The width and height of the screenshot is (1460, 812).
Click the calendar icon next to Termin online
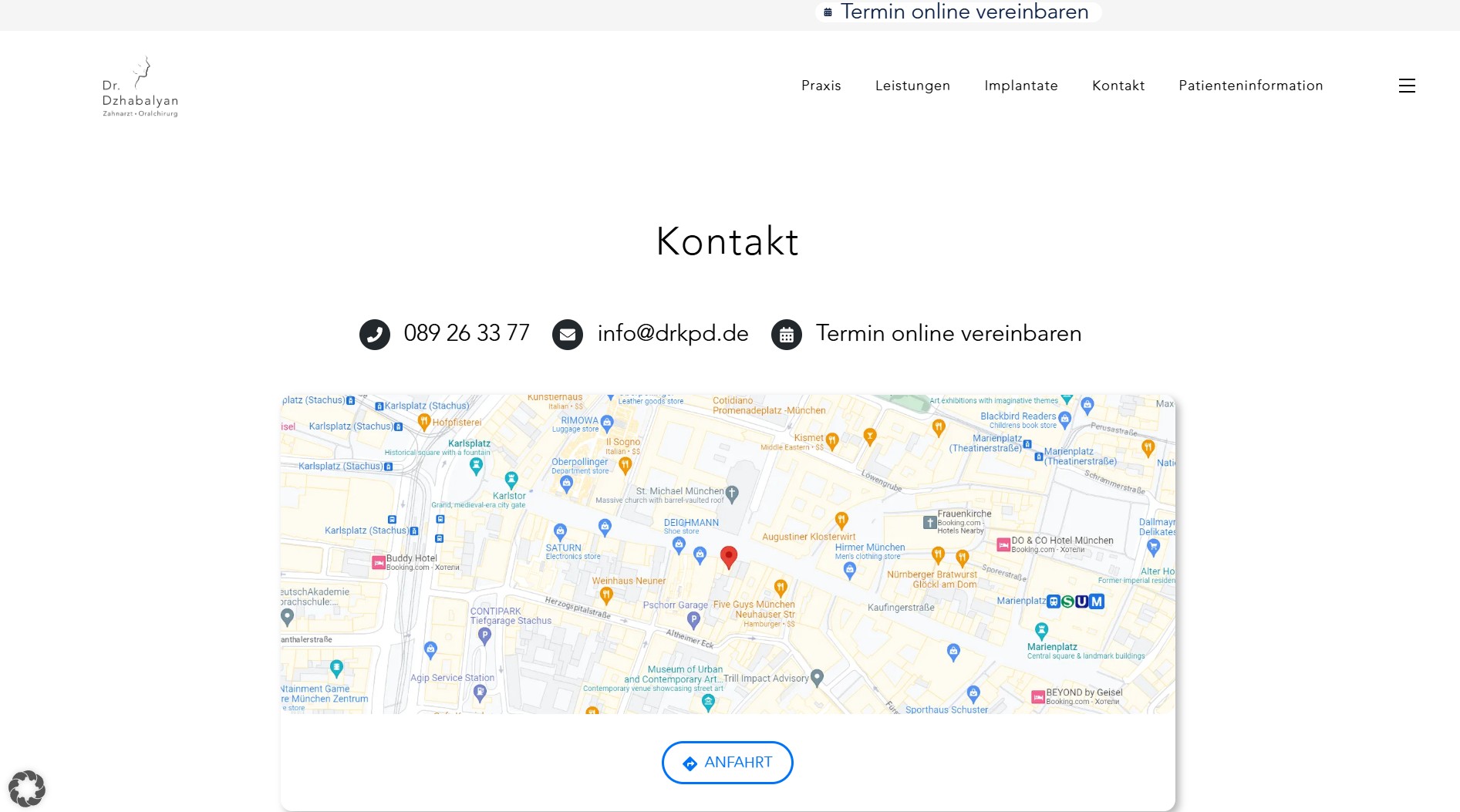(x=787, y=335)
